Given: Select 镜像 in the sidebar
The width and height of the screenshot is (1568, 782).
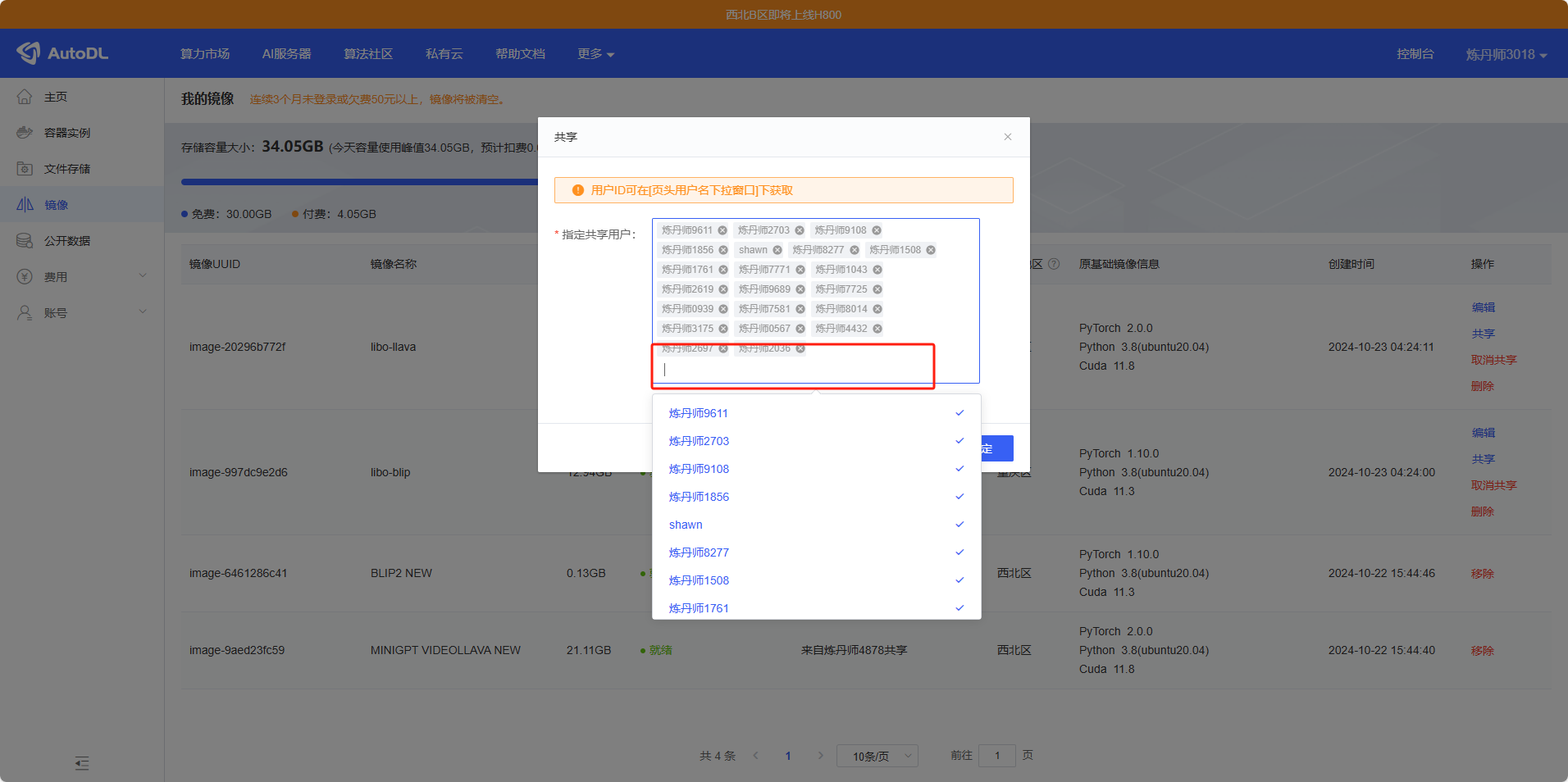Looking at the screenshot, I should coord(82,205).
